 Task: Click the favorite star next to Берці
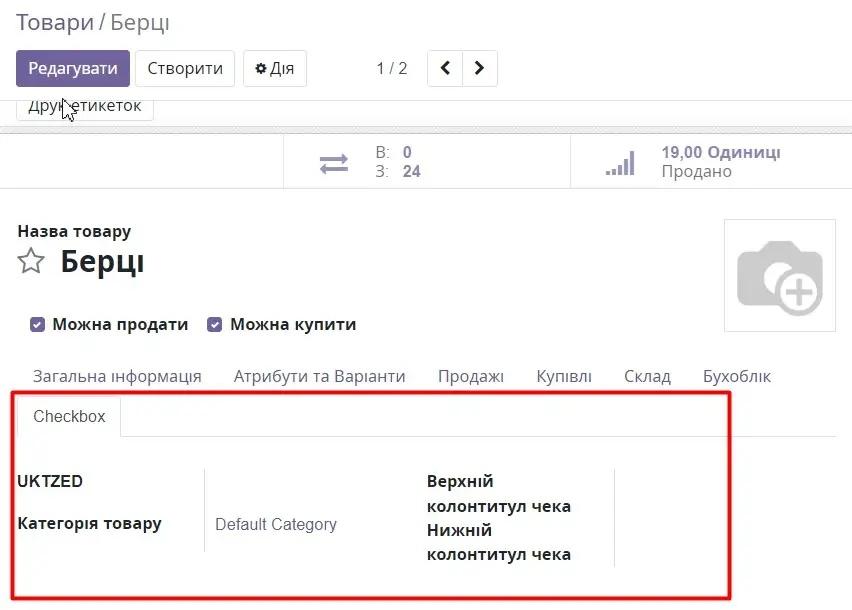coord(32,262)
